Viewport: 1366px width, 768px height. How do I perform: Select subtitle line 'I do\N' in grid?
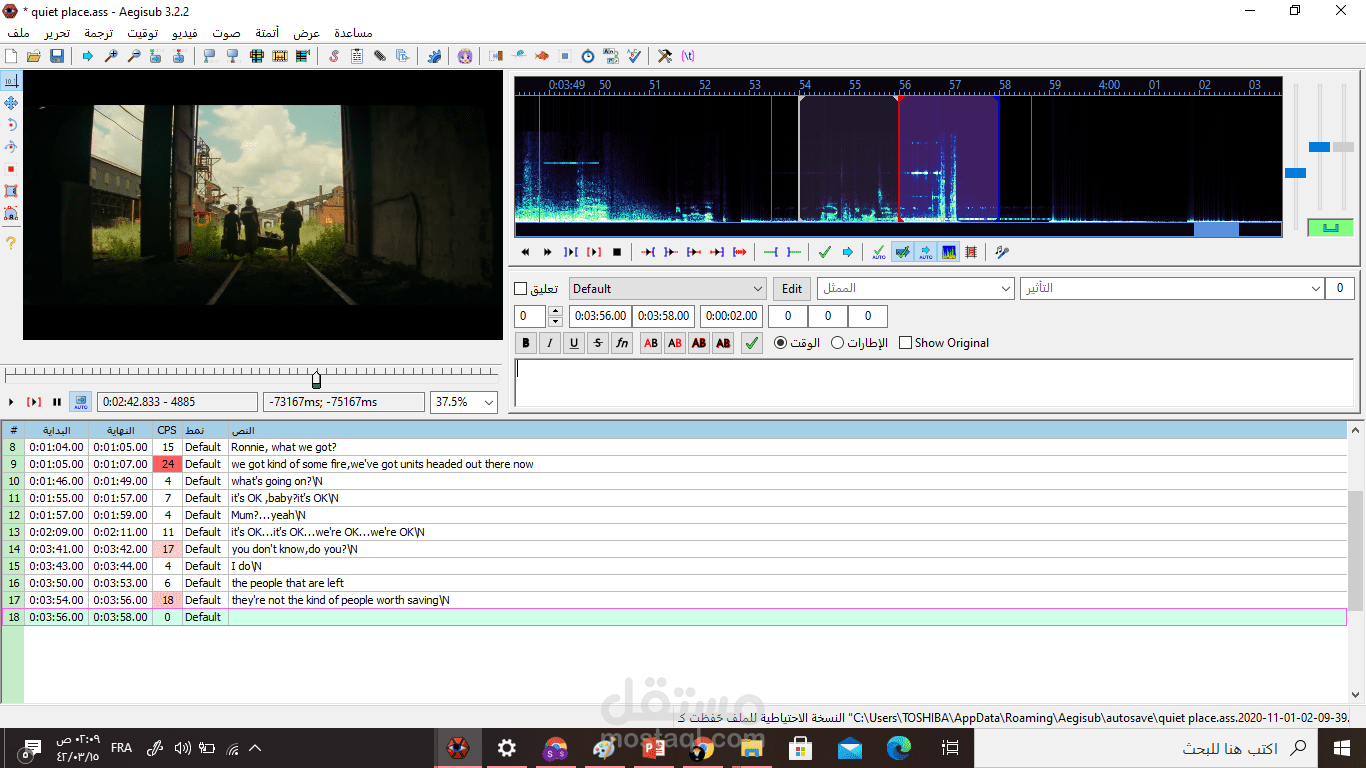click(686, 566)
